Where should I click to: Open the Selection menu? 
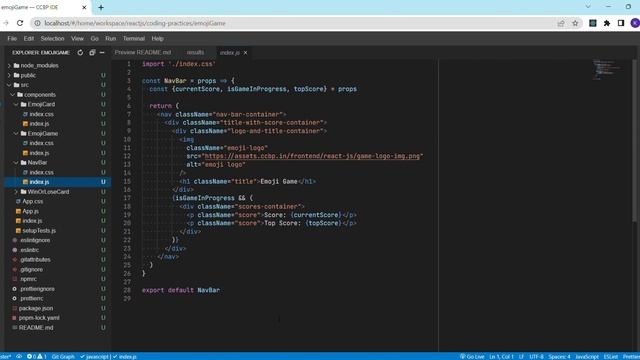(x=52, y=38)
